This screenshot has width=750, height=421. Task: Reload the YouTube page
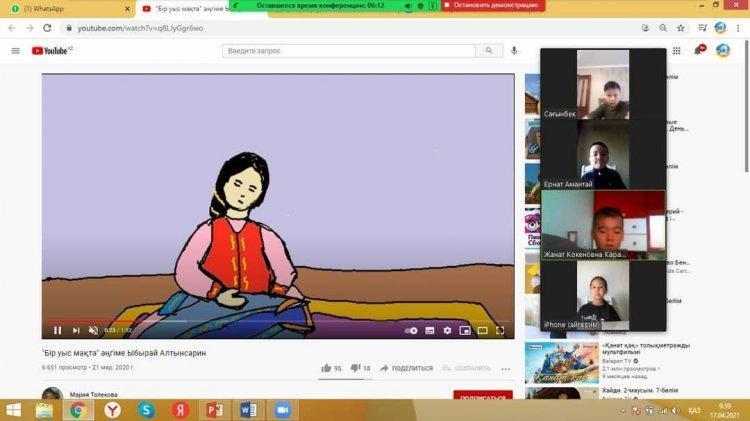[47, 28]
